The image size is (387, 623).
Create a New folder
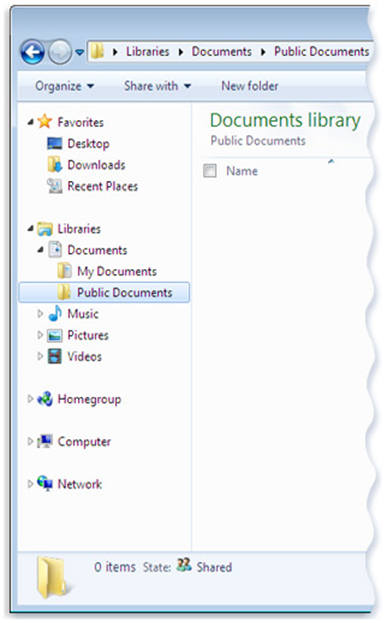click(250, 86)
